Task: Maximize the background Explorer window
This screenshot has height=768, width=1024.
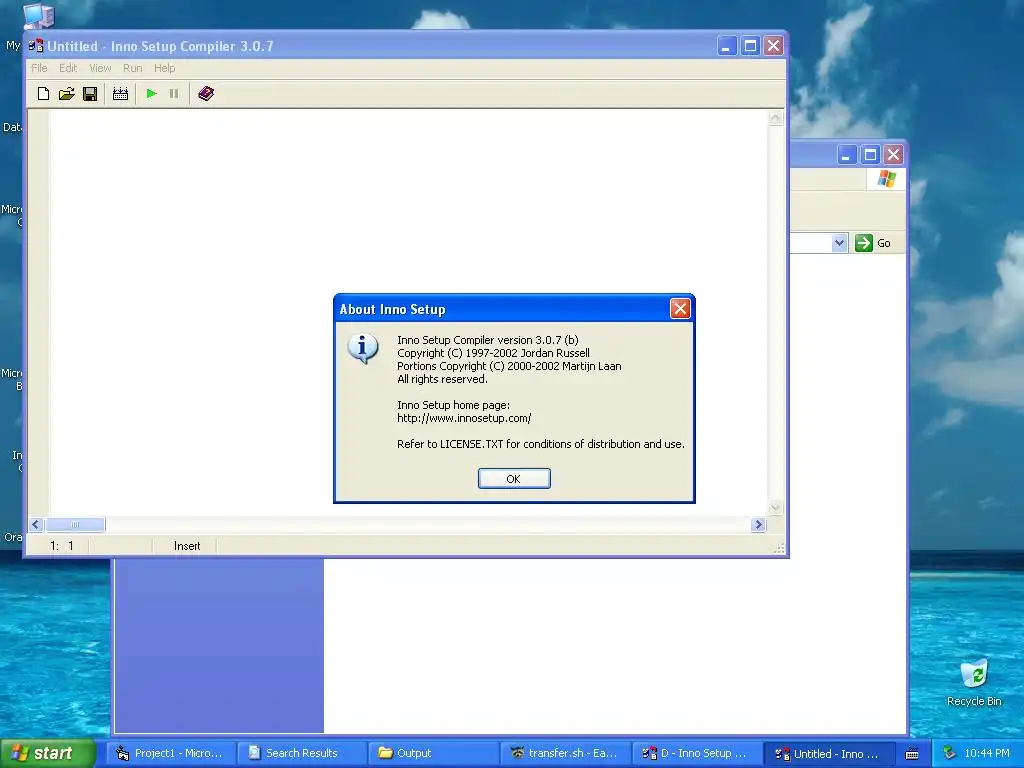Action: coord(870,155)
